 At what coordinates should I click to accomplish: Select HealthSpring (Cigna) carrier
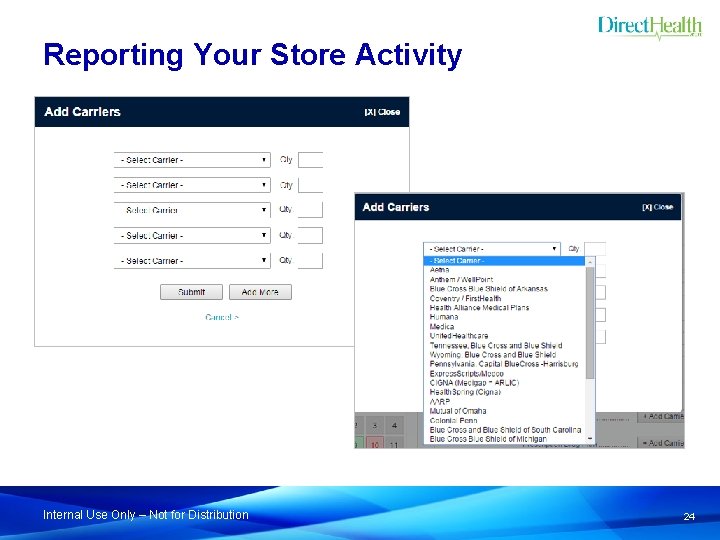tap(504, 392)
